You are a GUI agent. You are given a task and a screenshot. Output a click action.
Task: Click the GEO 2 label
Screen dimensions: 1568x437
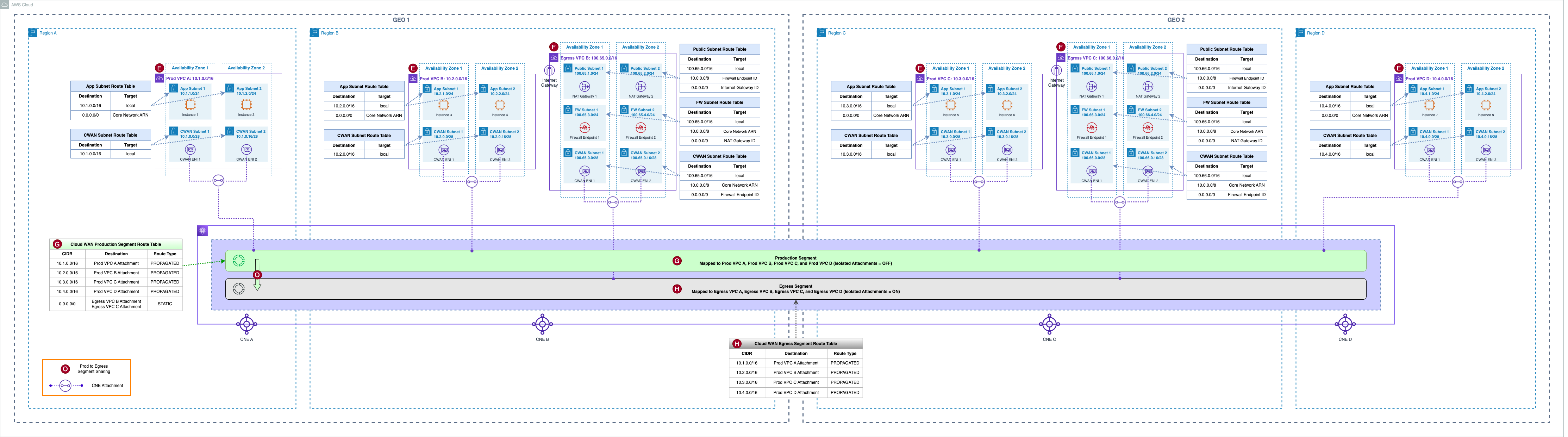pyautogui.click(x=1175, y=20)
